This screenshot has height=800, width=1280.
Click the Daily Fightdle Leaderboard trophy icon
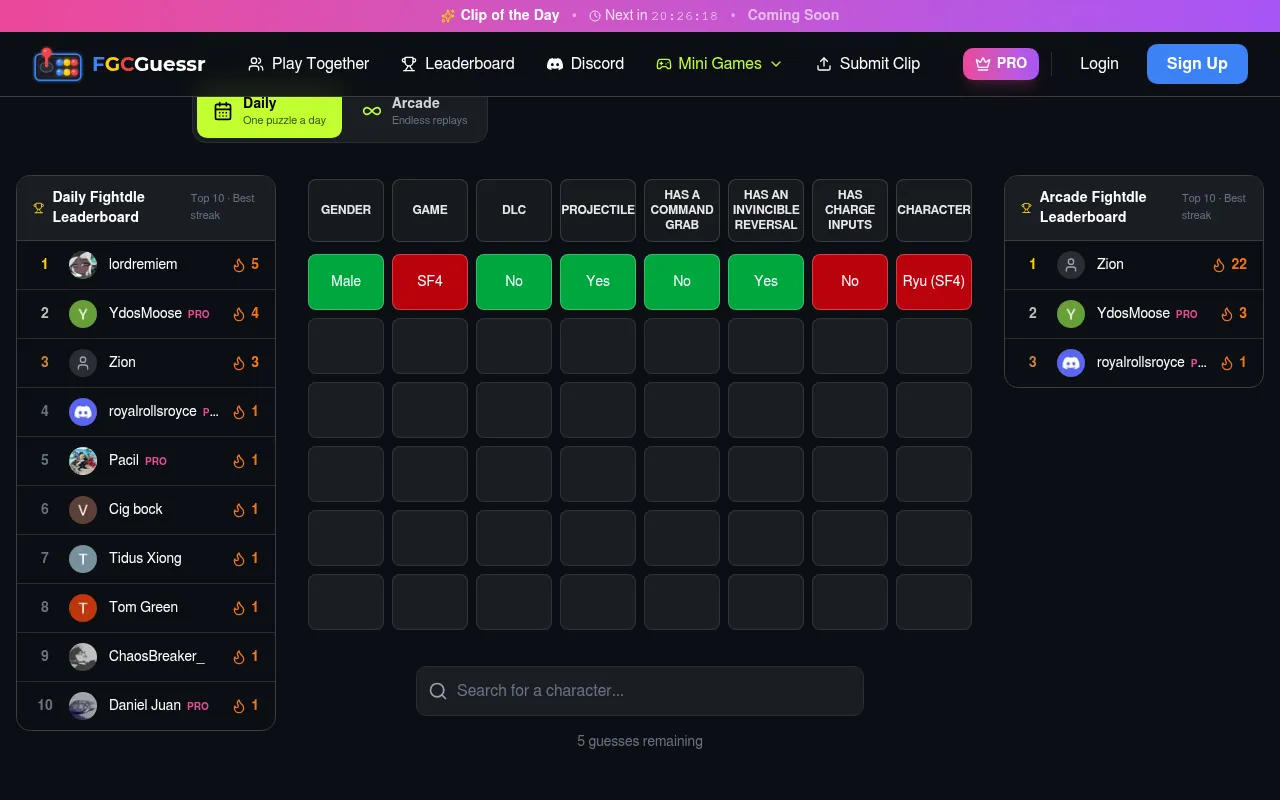(x=39, y=208)
